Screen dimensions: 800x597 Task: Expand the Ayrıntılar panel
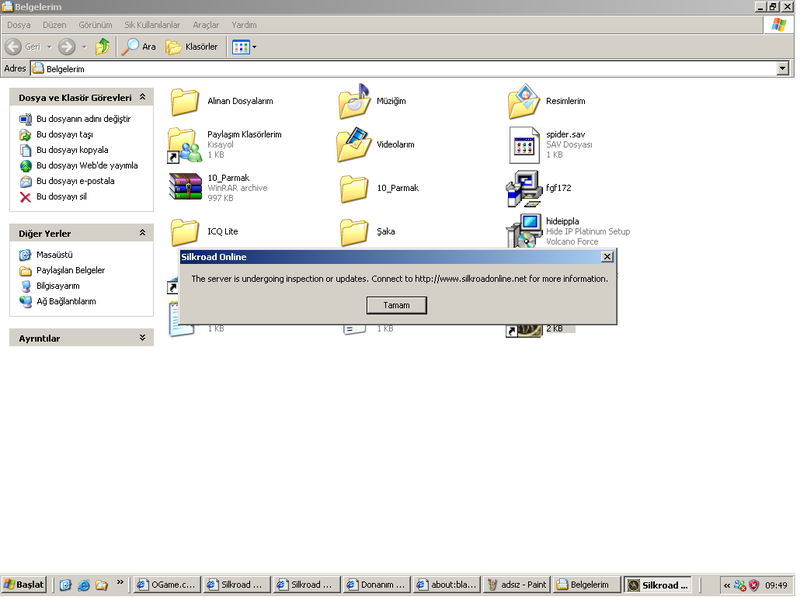click(x=142, y=338)
